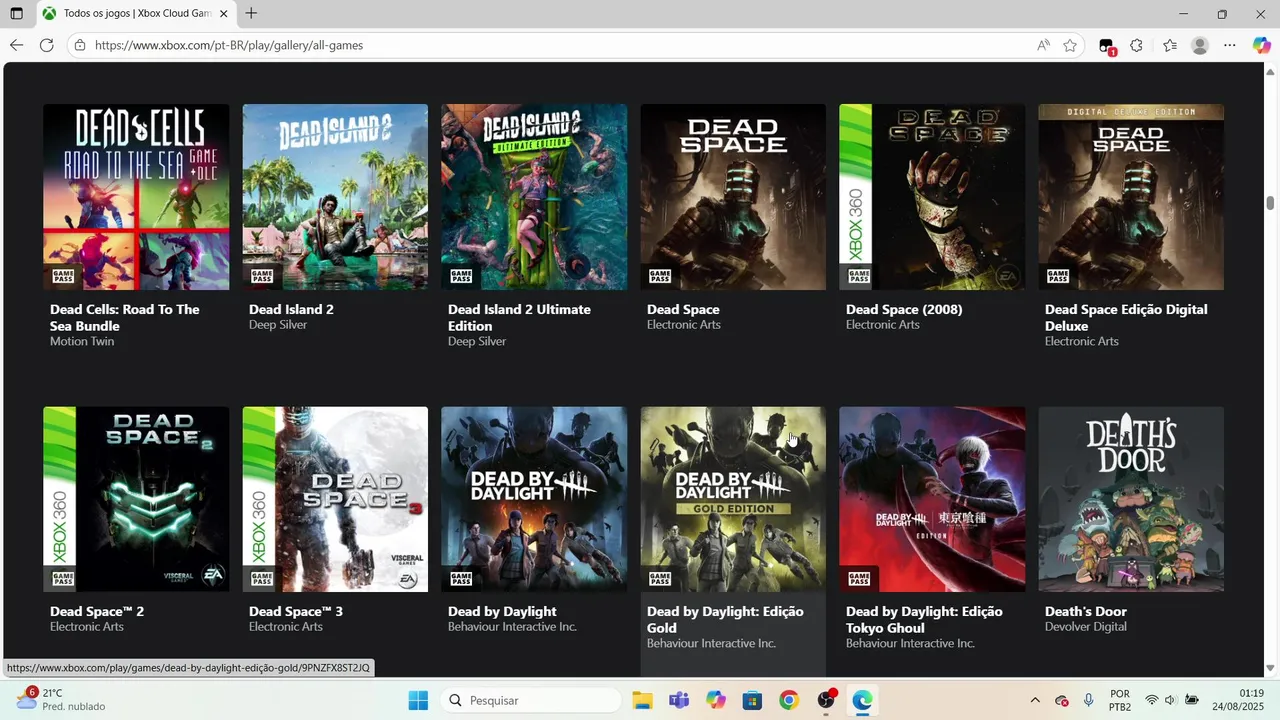Open the Dead Space 2 cover
The height and width of the screenshot is (720, 1280).
(x=136, y=499)
